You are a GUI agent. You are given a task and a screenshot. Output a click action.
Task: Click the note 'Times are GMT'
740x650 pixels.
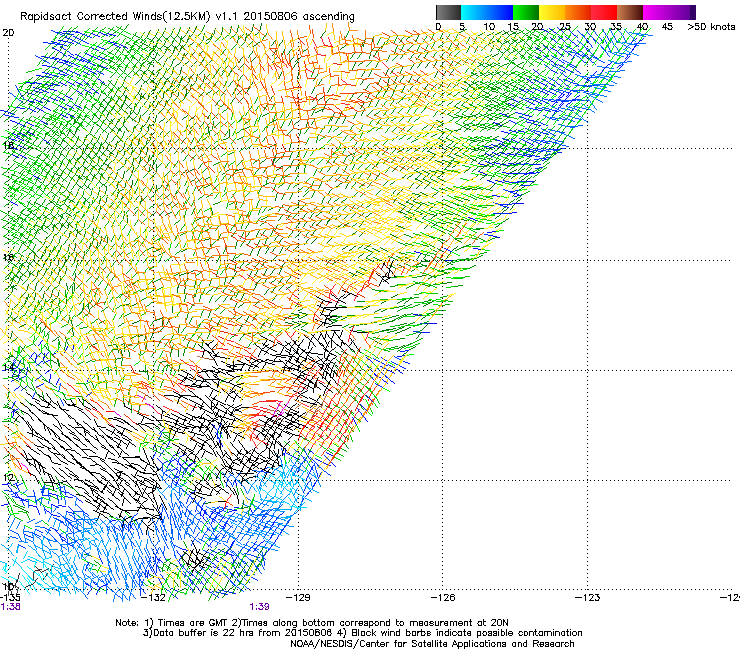click(193, 623)
